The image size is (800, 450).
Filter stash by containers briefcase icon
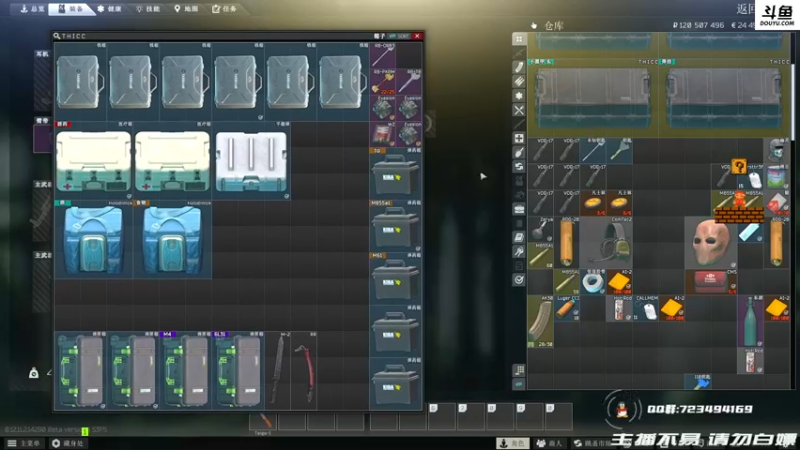click(x=519, y=209)
